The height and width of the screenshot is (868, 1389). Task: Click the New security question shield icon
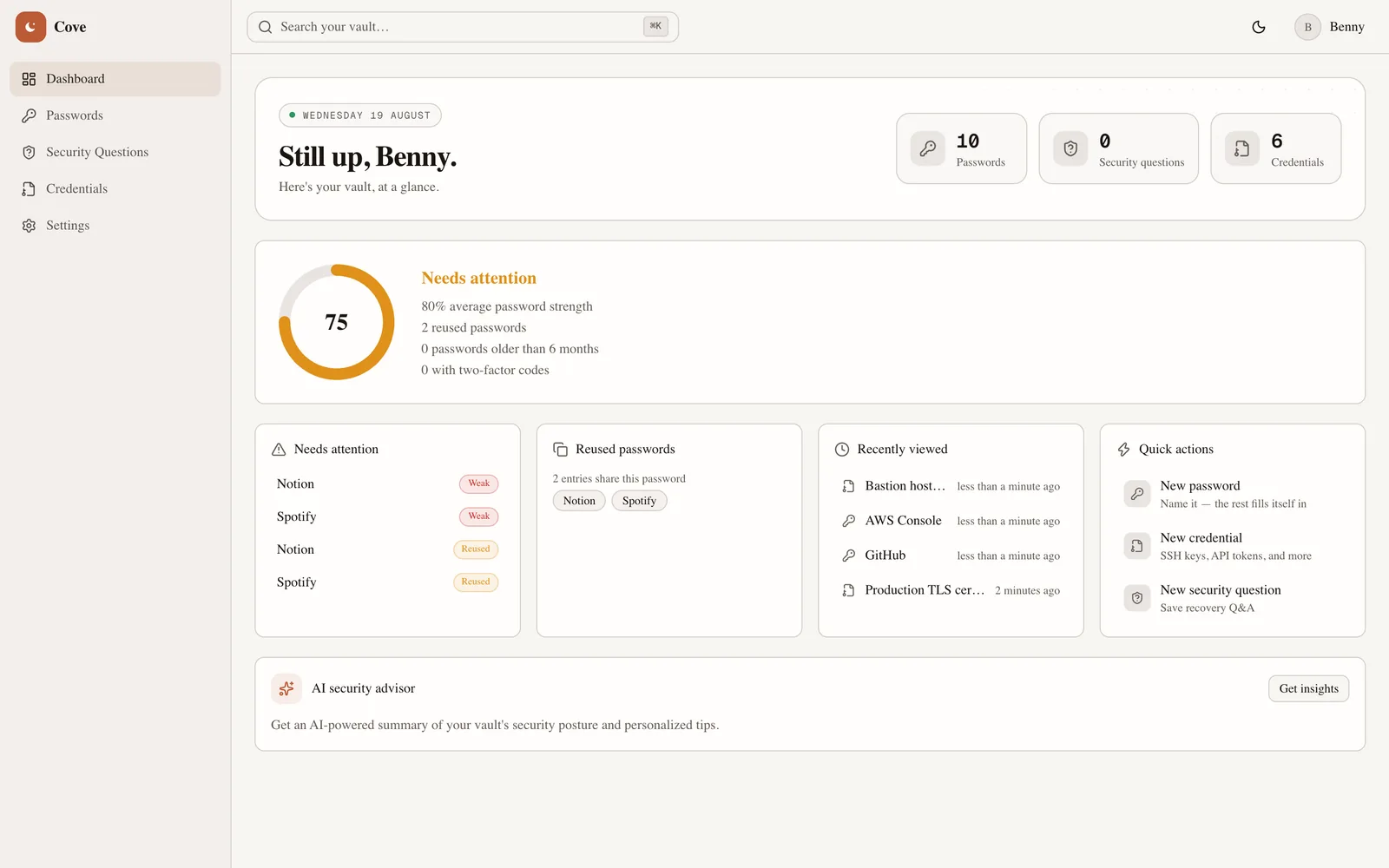click(1137, 598)
